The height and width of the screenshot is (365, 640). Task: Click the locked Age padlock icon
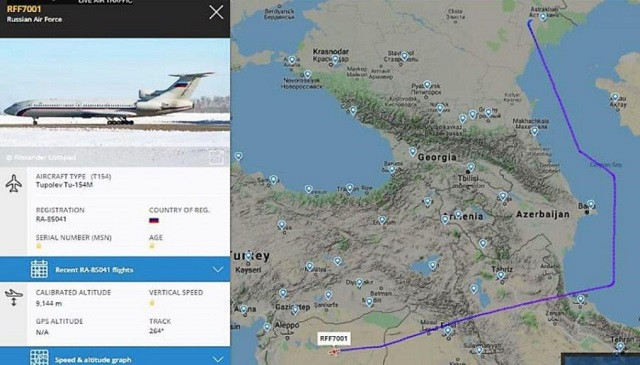coord(152,246)
